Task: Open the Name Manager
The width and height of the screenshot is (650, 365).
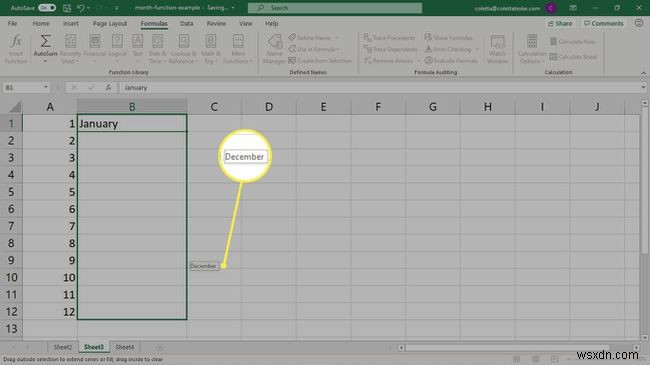Action: click(274, 49)
